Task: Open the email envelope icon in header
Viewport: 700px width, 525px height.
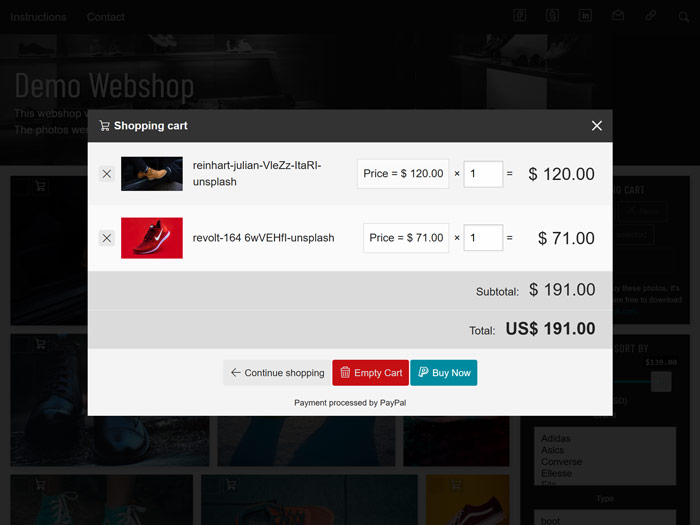Action: pos(618,16)
